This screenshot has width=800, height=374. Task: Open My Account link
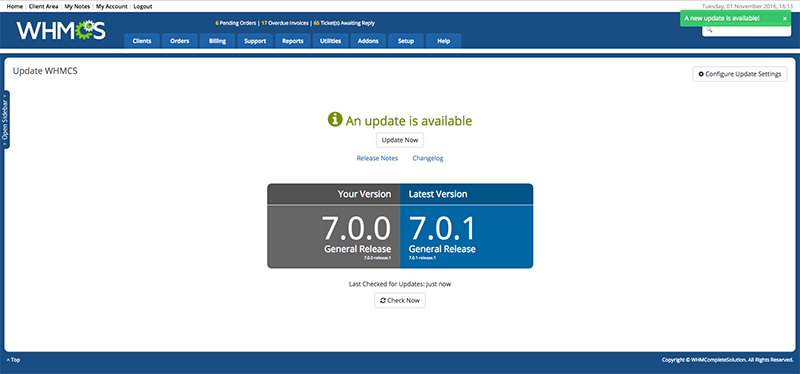click(112, 7)
